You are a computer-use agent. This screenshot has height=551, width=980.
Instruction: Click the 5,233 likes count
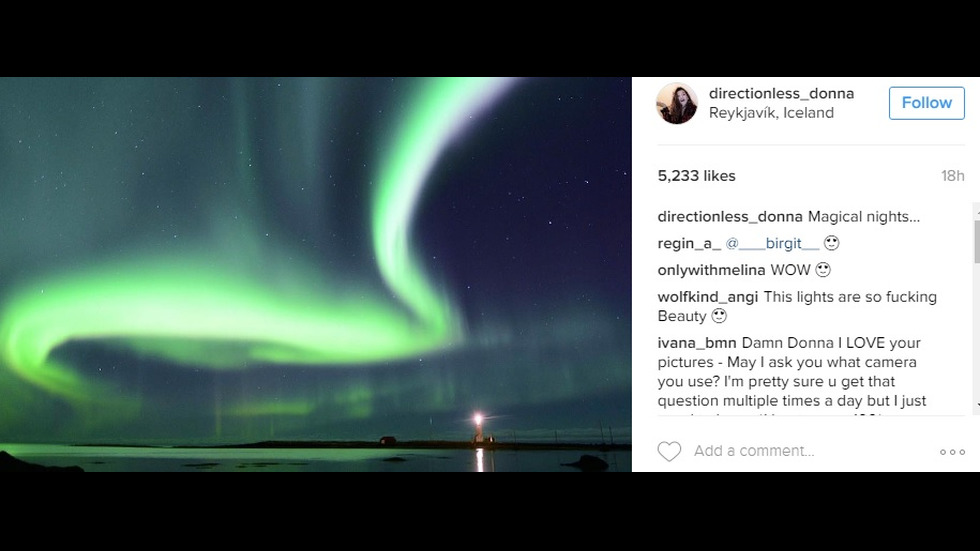(x=696, y=176)
